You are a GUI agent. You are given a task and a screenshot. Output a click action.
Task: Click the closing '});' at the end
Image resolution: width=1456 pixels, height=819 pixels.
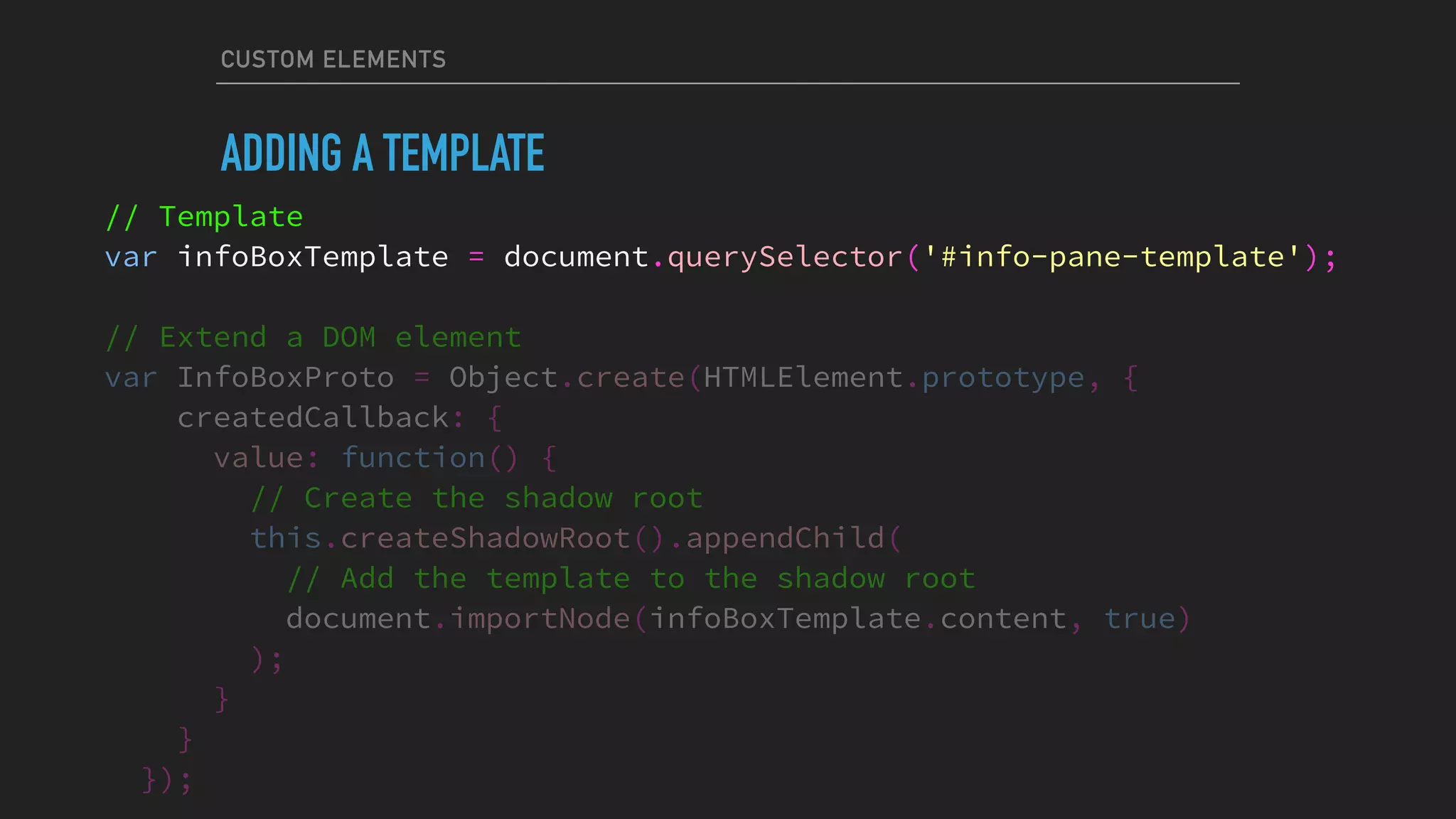[167, 780]
